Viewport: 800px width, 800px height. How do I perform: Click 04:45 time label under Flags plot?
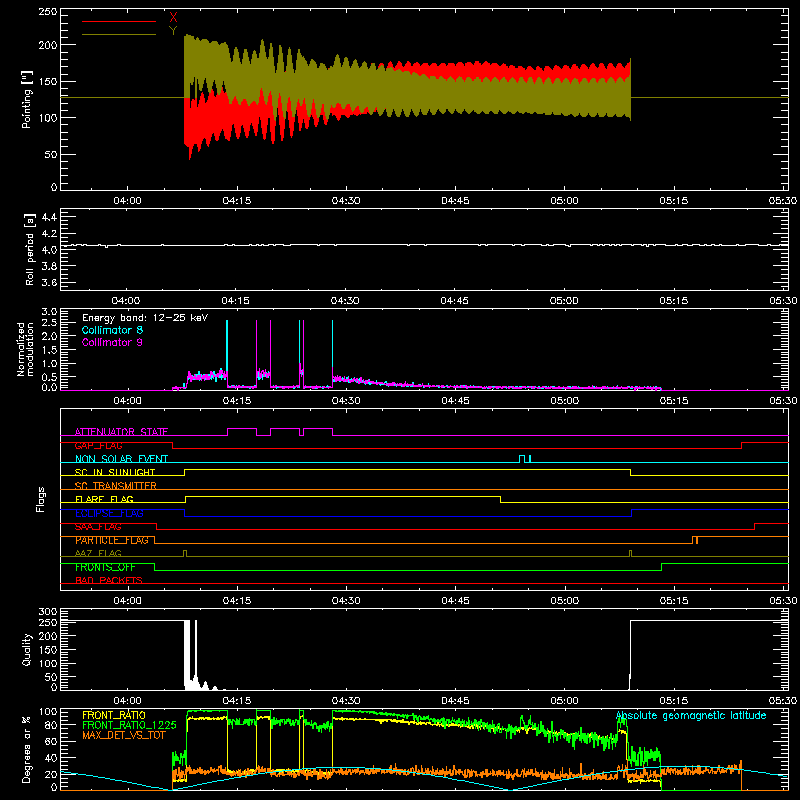click(x=455, y=601)
